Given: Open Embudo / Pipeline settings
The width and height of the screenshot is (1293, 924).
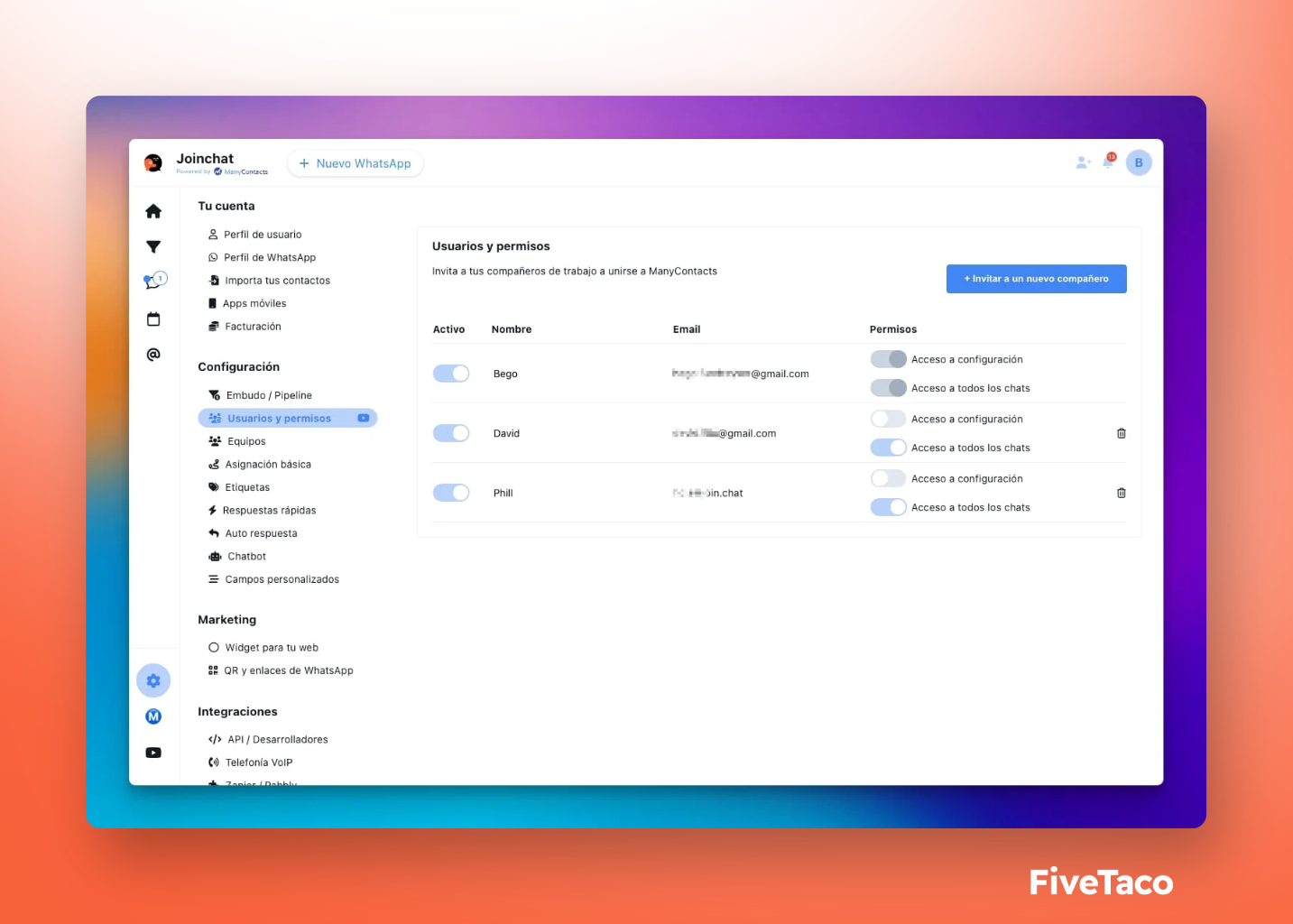Looking at the screenshot, I should tap(261, 395).
